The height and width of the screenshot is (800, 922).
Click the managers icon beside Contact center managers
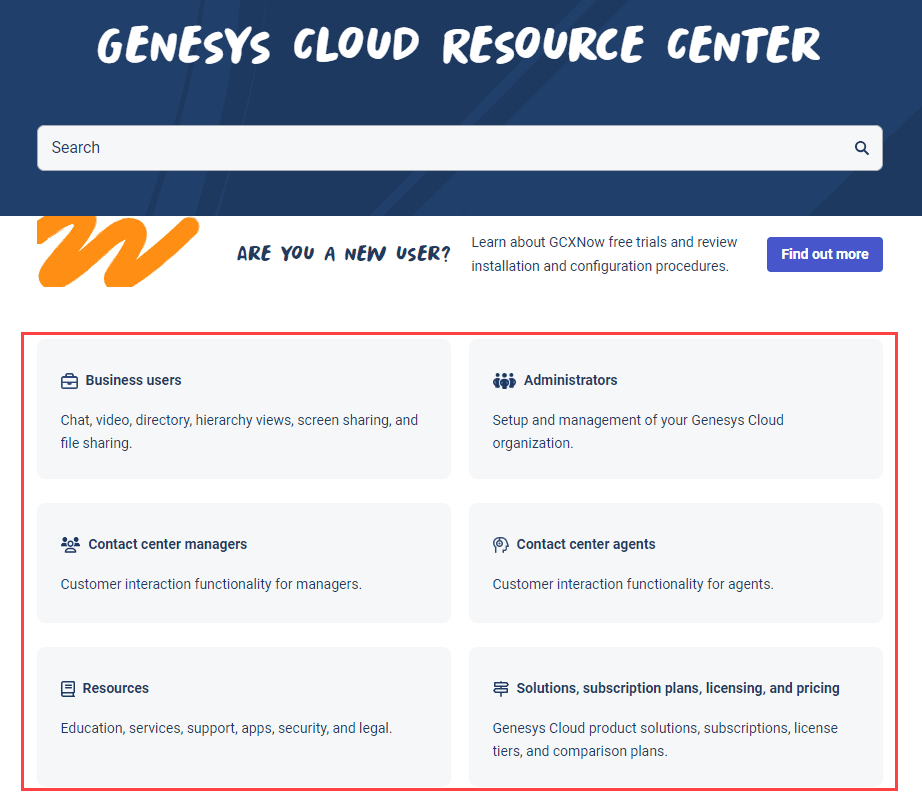[x=69, y=544]
